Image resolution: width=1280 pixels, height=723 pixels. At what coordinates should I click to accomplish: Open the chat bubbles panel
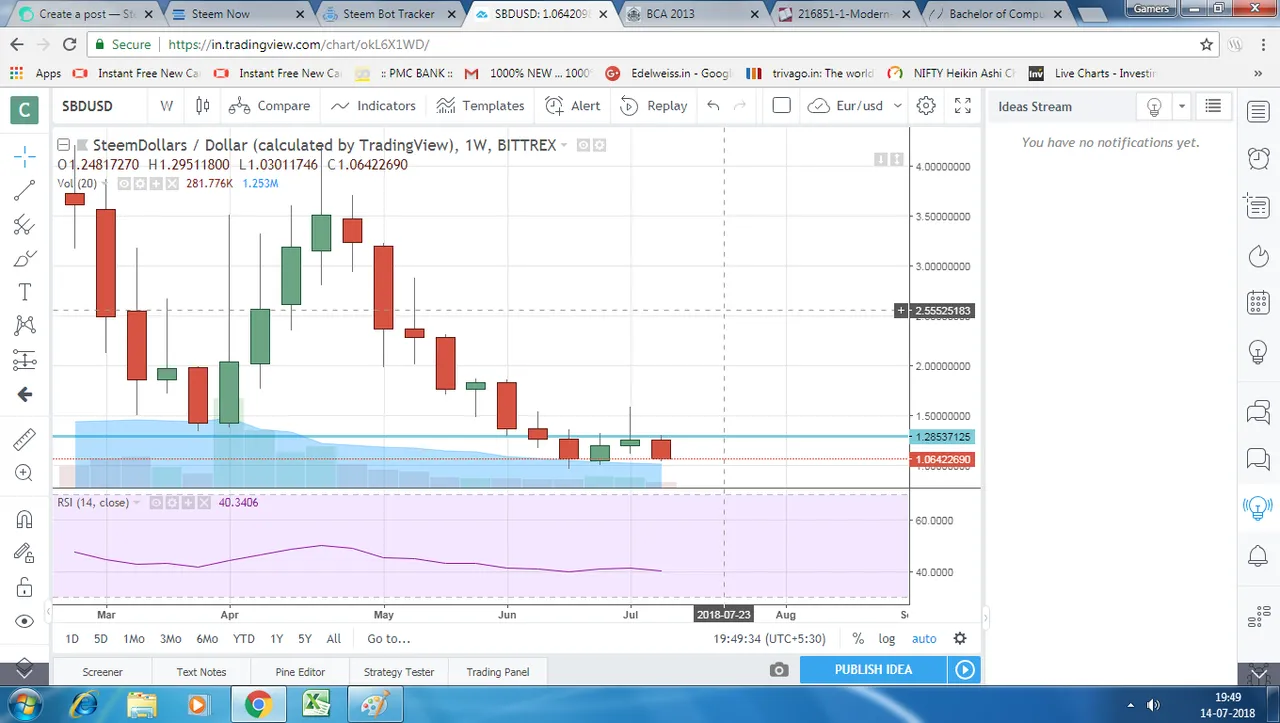click(x=1258, y=411)
